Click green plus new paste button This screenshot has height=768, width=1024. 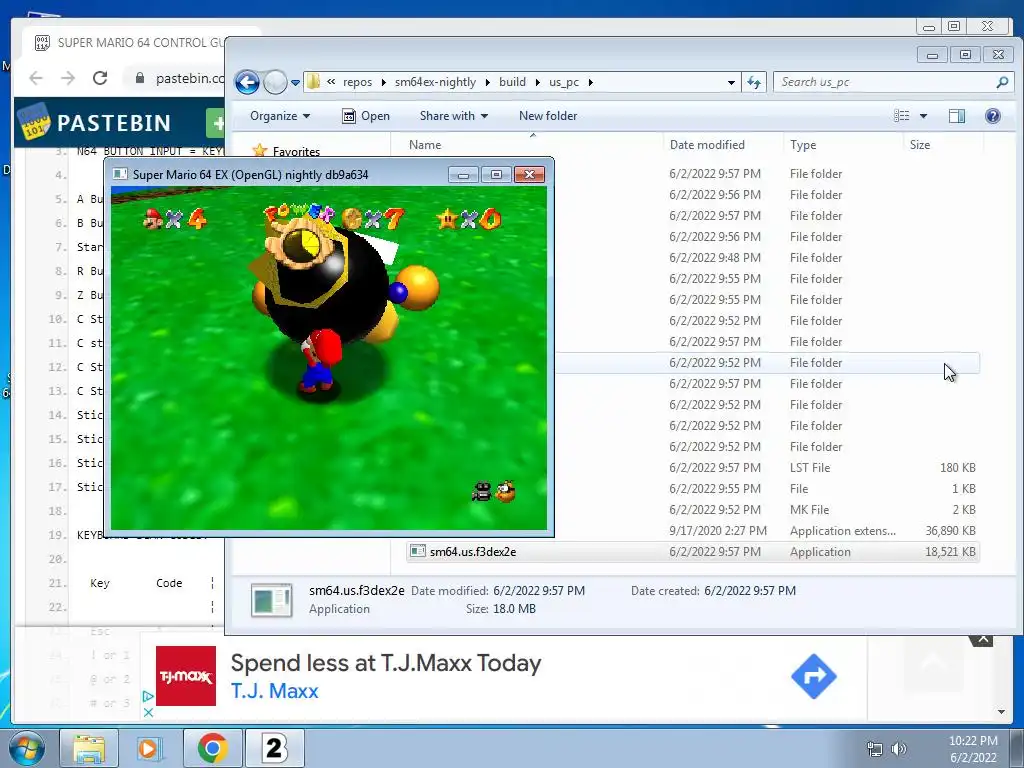tap(216, 123)
